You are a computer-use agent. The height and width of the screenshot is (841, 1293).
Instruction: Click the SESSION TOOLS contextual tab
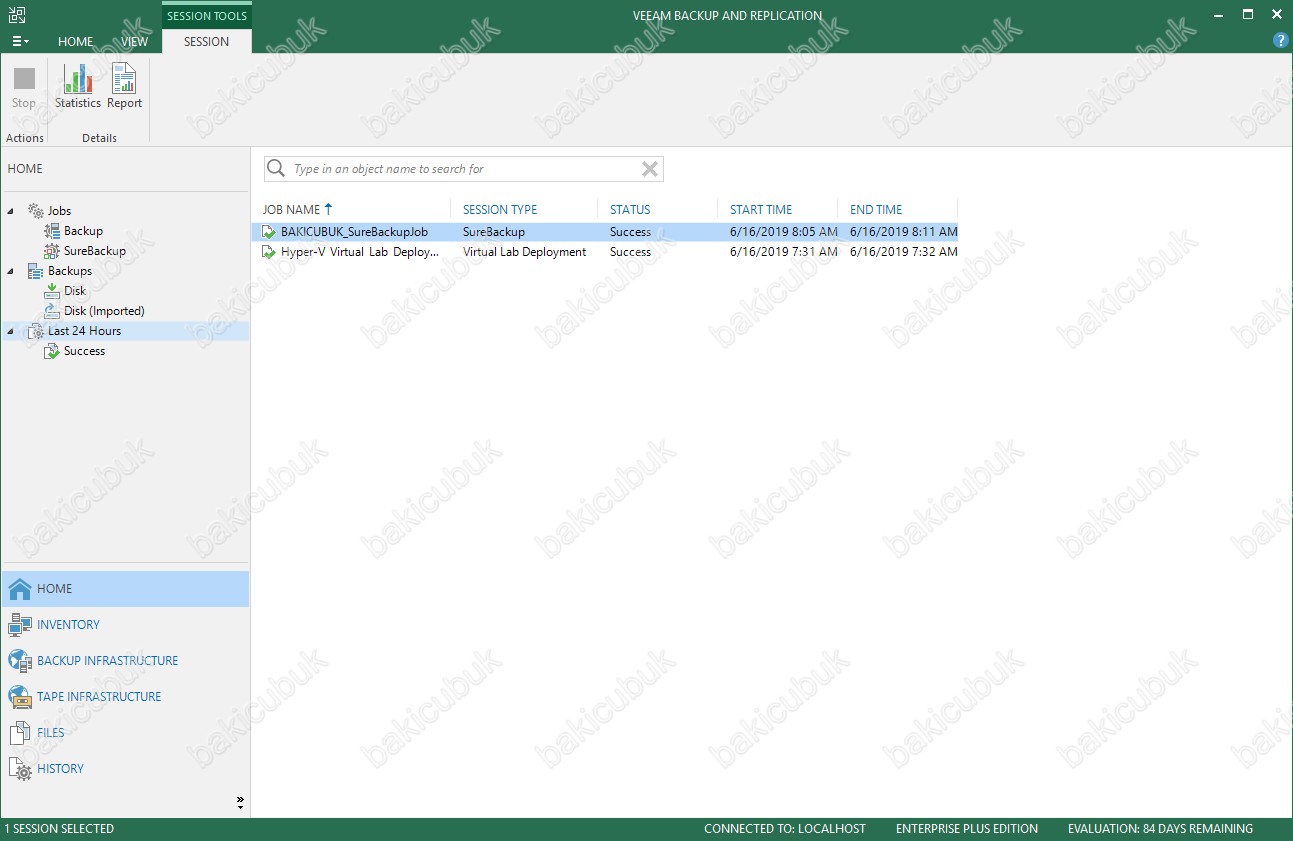click(206, 16)
